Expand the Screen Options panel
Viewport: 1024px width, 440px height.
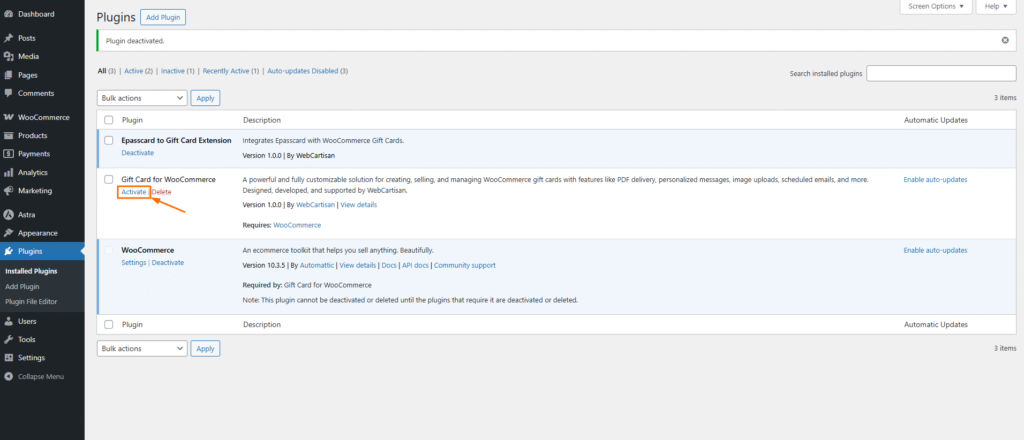(x=936, y=7)
